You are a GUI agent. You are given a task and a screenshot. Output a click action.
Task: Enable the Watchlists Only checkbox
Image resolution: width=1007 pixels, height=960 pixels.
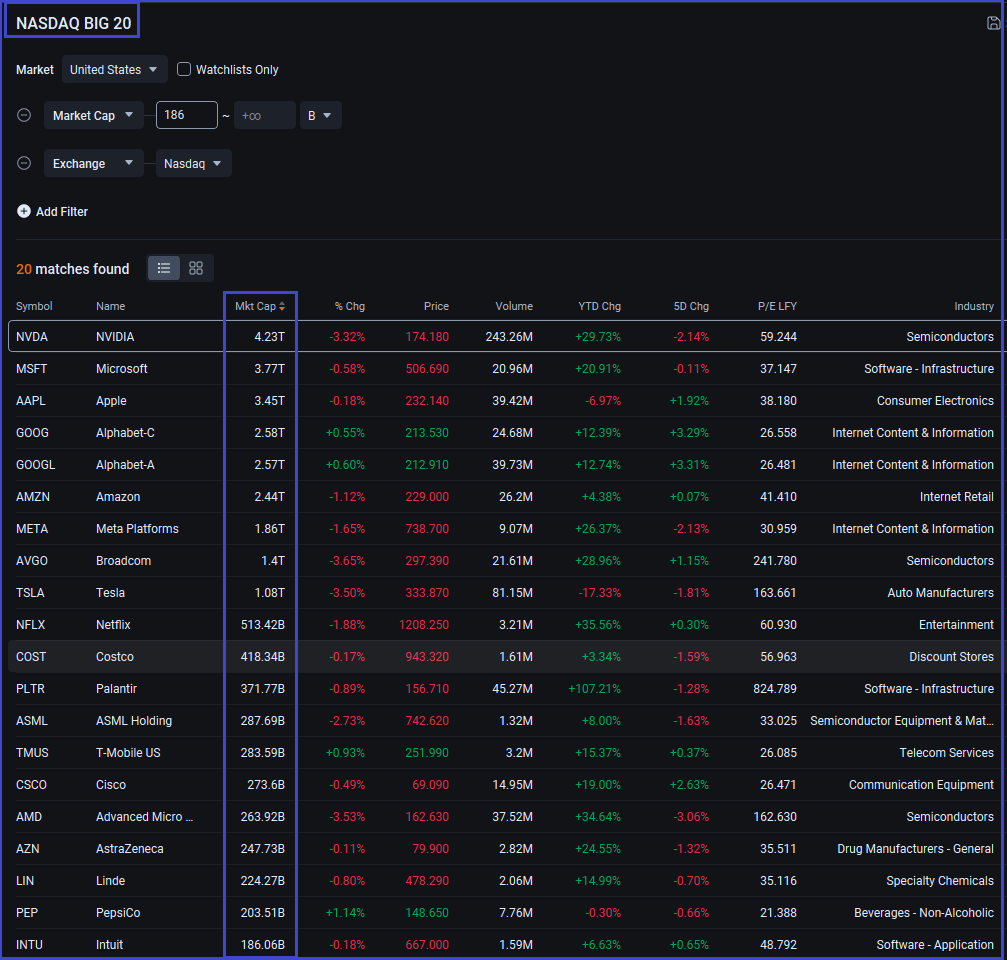tap(184, 70)
